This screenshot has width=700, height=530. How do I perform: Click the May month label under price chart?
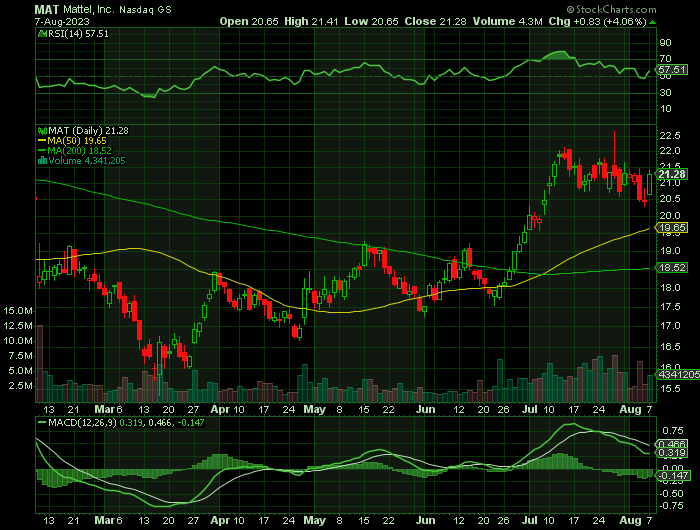tap(314, 409)
